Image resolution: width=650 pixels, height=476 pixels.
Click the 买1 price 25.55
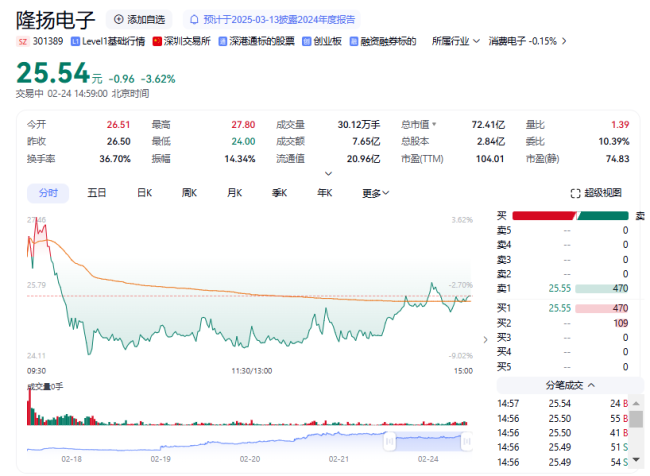pyautogui.click(x=560, y=308)
